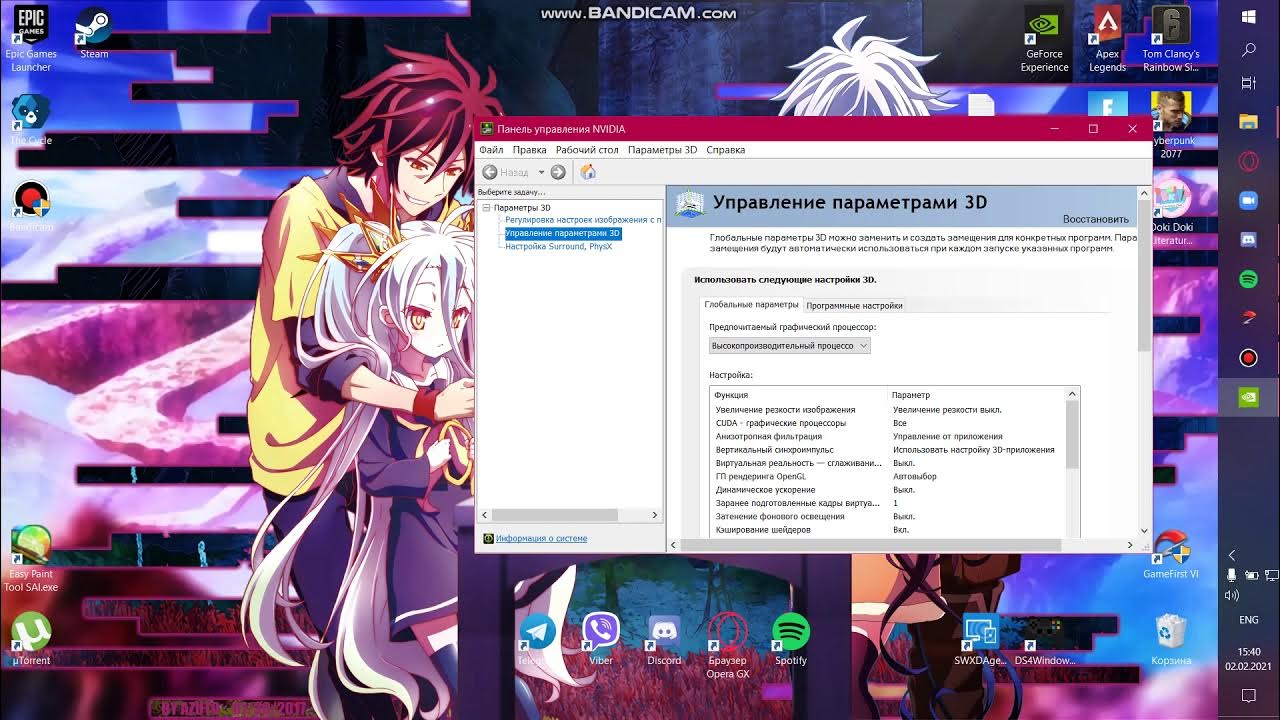This screenshot has width=1280, height=720.
Task: Switch to Программные настройки tab
Action: 854,305
